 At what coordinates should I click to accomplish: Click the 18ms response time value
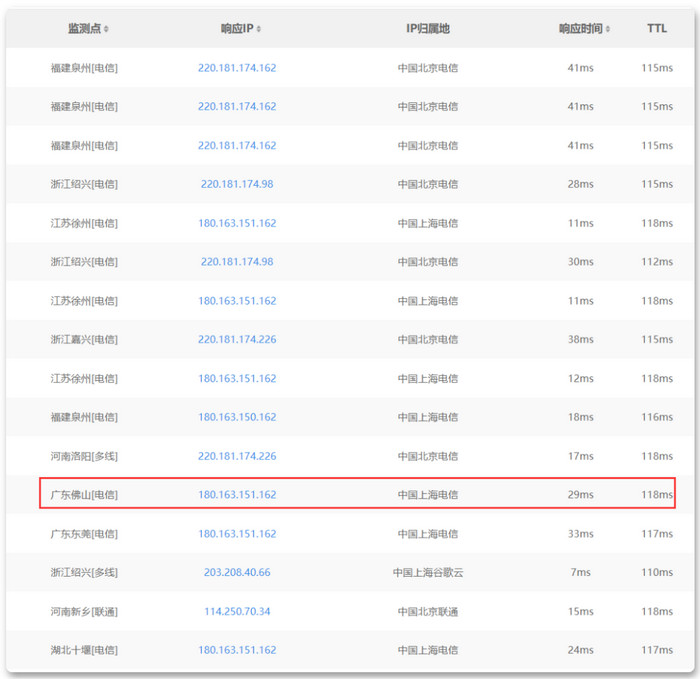(x=580, y=417)
